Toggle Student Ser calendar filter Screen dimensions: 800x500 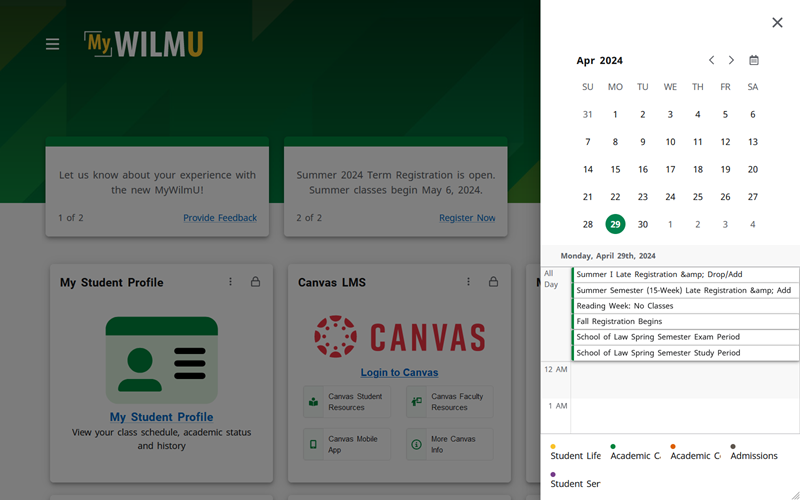(x=575, y=481)
